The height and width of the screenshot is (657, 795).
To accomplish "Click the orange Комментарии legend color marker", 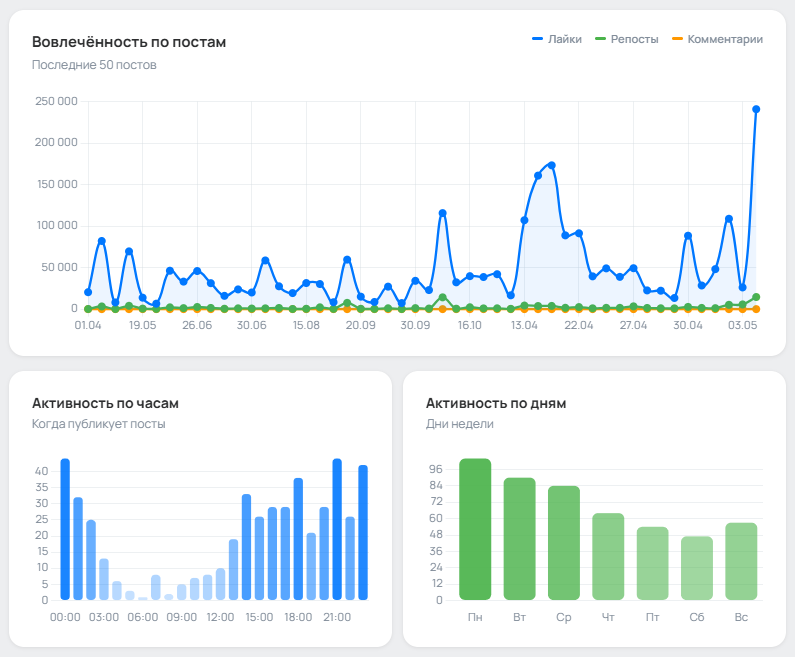I will (677, 40).
